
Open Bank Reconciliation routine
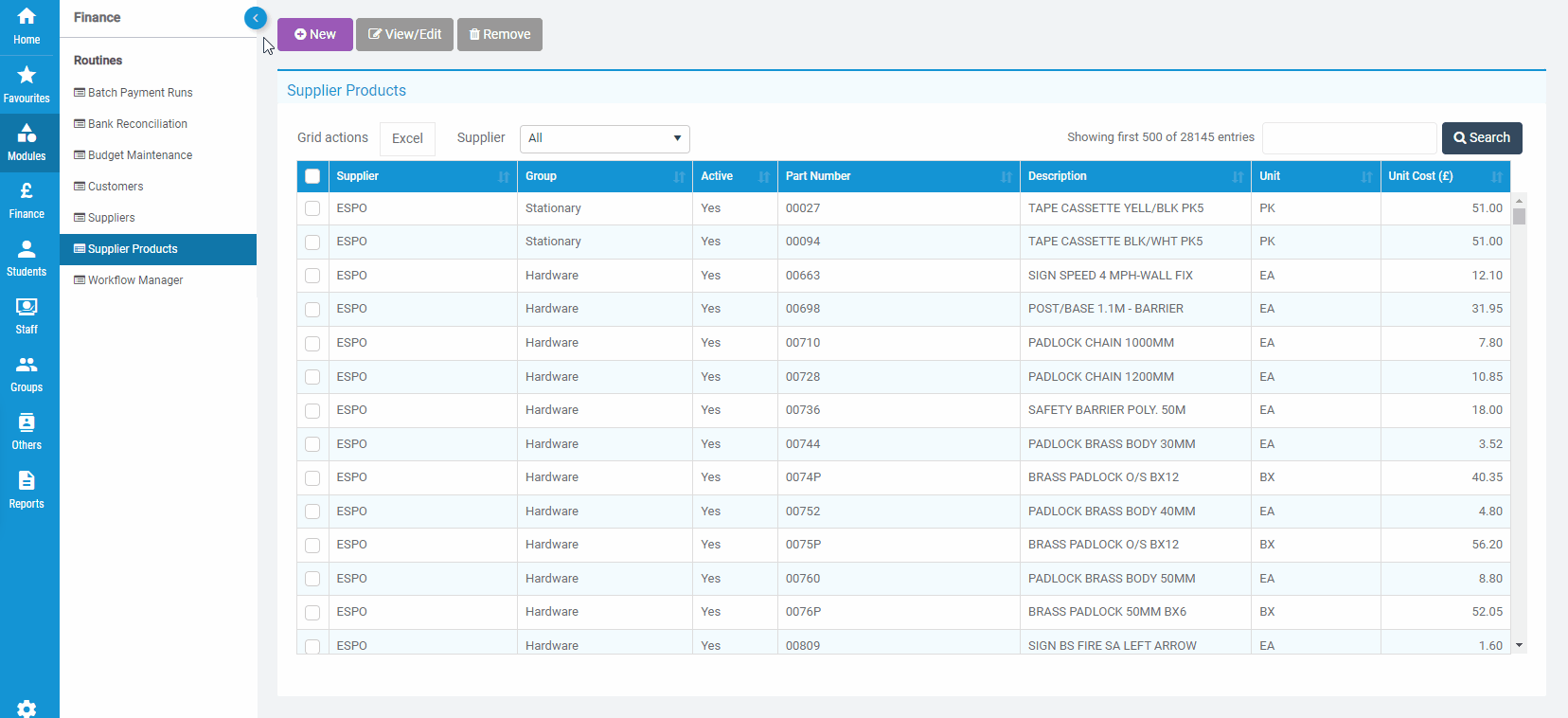coord(157,124)
